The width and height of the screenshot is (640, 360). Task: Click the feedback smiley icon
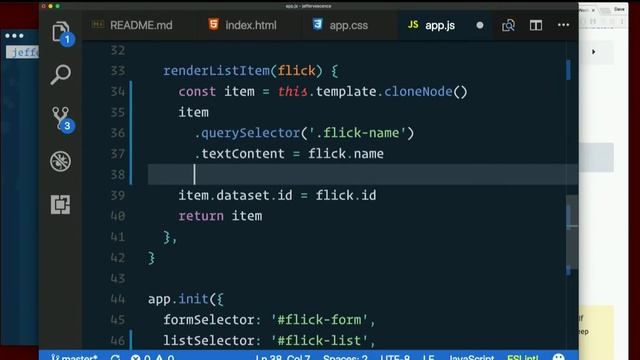[559, 358]
